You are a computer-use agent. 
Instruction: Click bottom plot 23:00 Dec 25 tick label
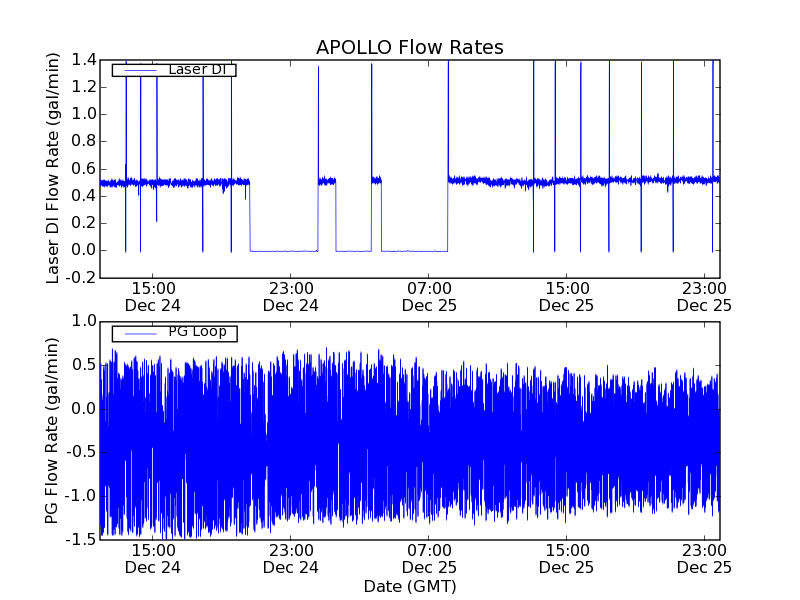704,559
